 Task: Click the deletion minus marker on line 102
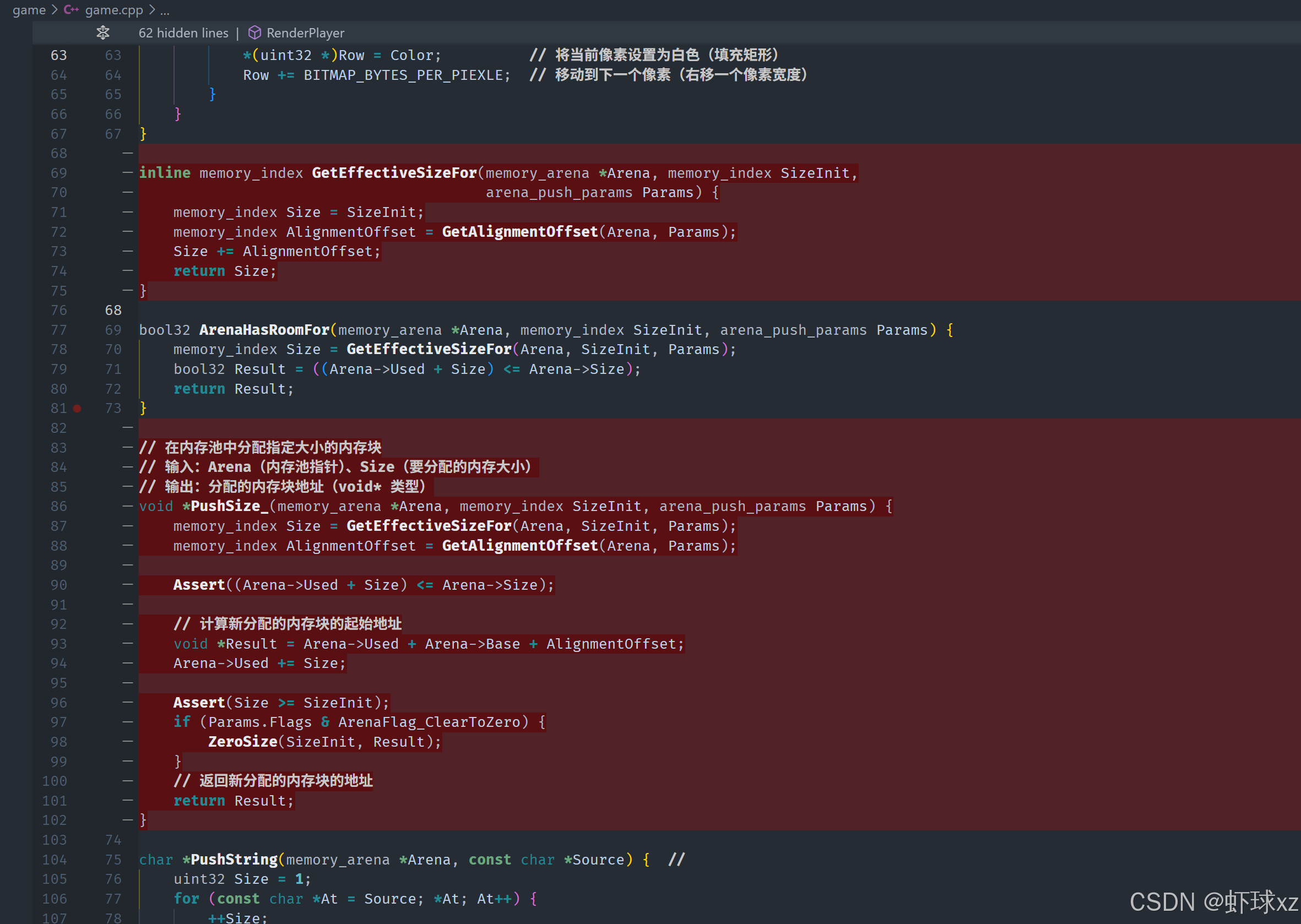[x=127, y=820]
